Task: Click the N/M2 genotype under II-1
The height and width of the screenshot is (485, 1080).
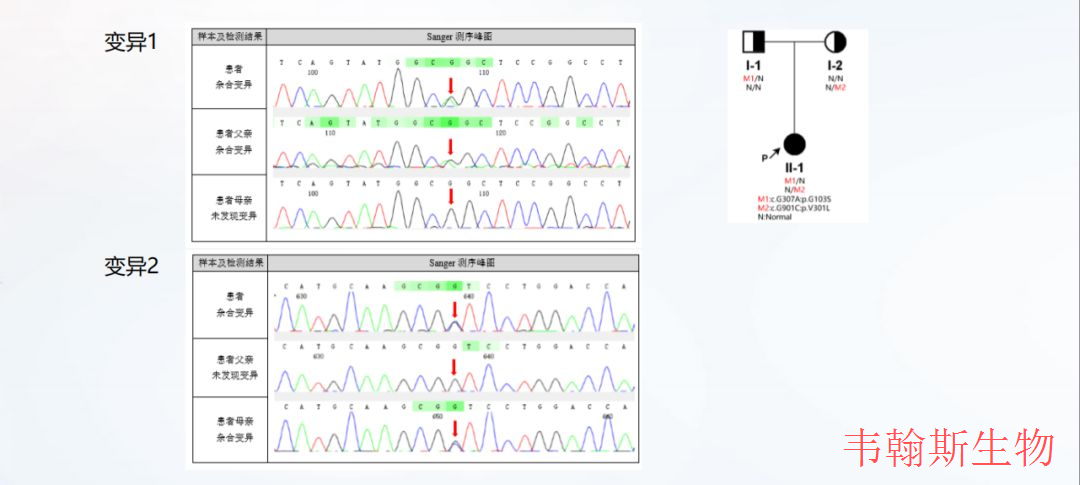Action: tap(794, 189)
